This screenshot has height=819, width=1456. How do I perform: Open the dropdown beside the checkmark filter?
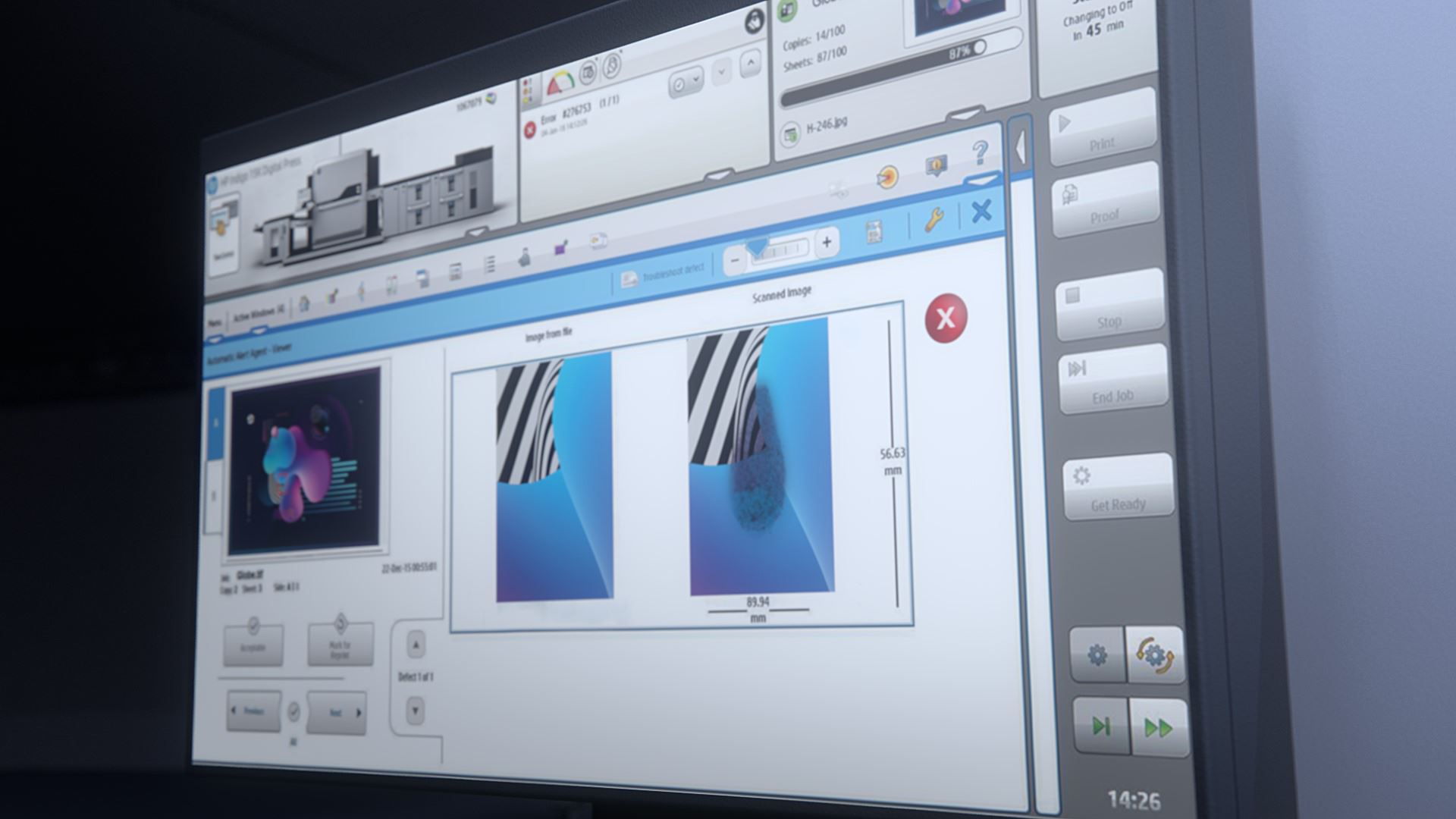[x=696, y=79]
